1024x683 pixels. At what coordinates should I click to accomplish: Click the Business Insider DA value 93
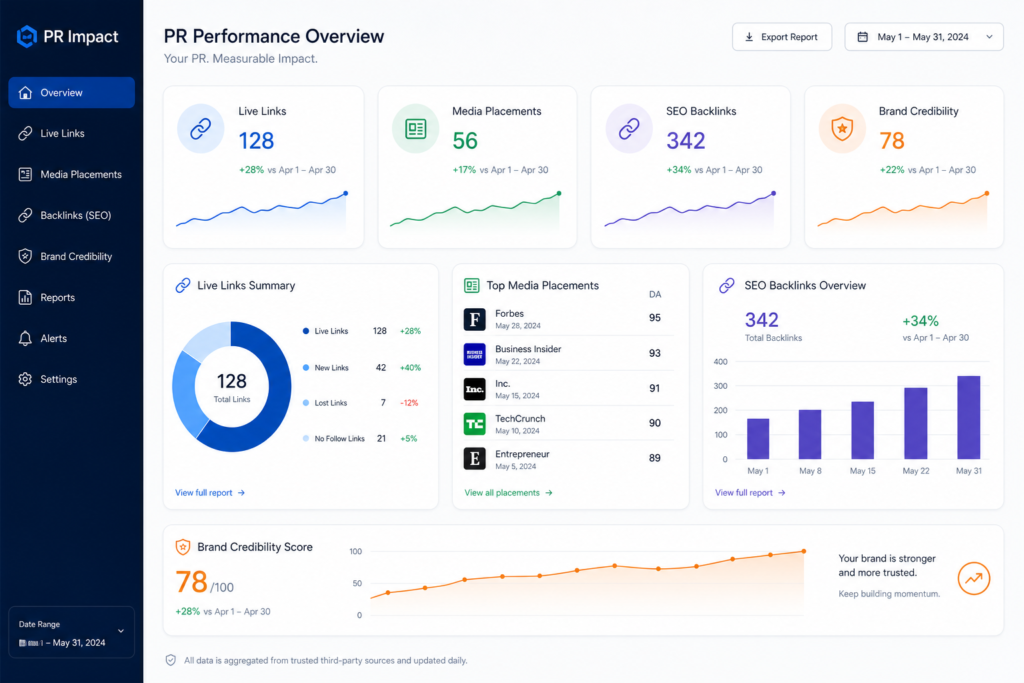654,353
